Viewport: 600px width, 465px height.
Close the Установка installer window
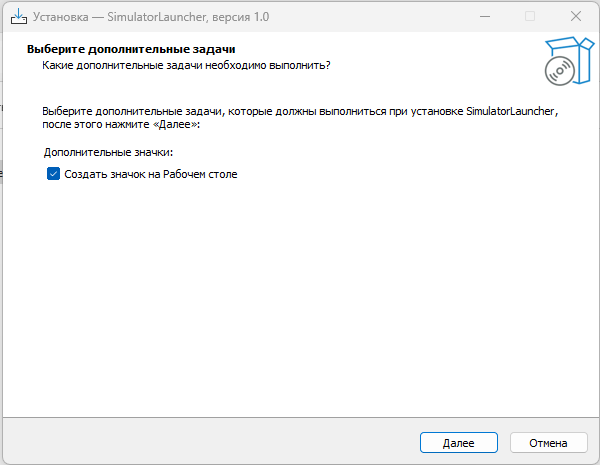[x=576, y=16]
